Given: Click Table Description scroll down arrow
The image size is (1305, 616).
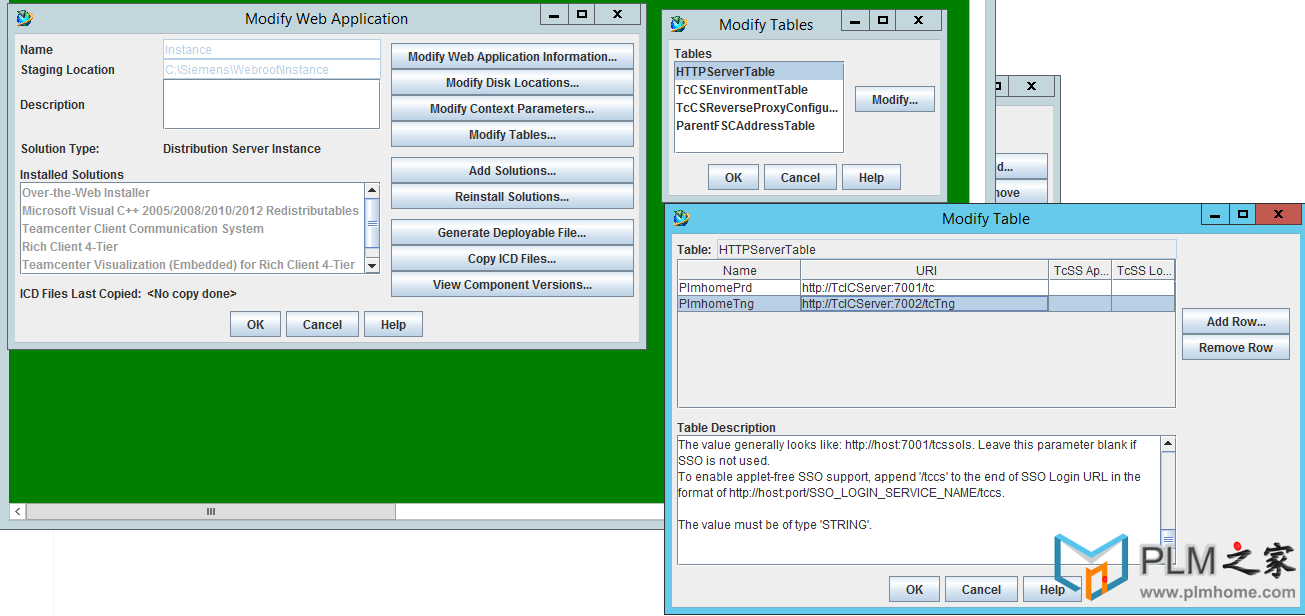Looking at the screenshot, I should pos(1168,557).
